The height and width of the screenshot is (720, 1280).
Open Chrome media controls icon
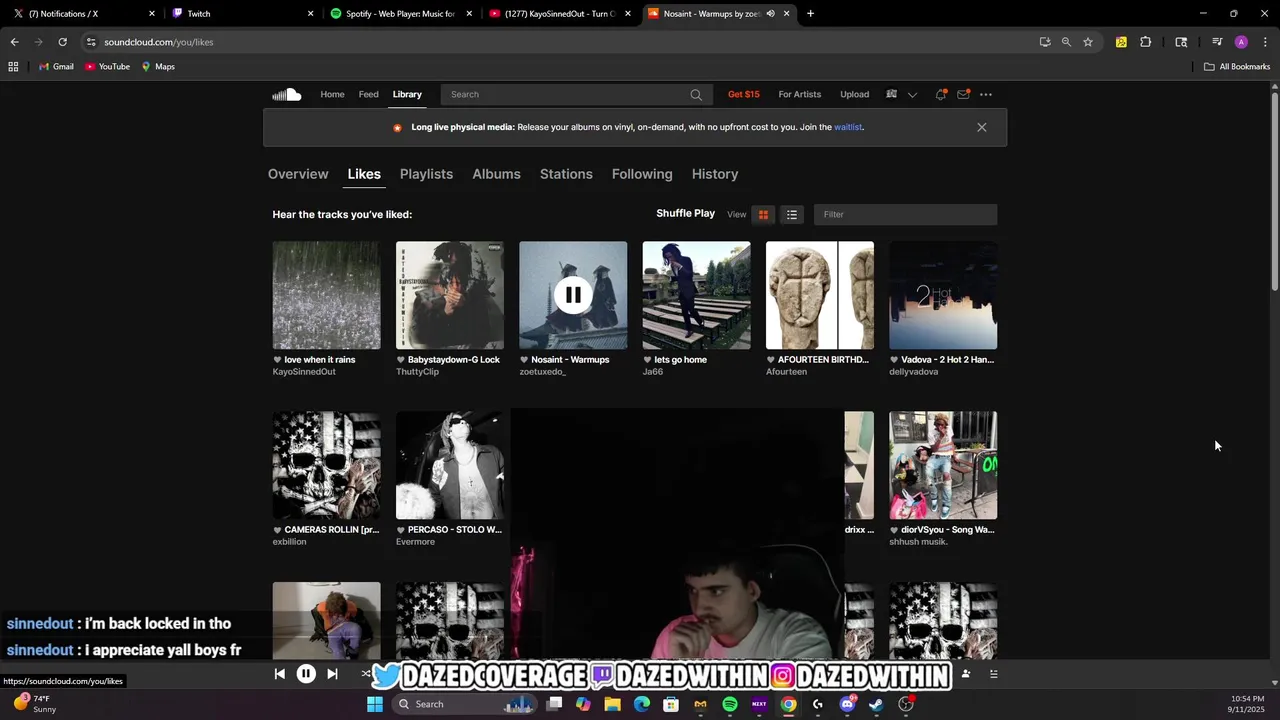pyautogui.click(x=1217, y=42)
